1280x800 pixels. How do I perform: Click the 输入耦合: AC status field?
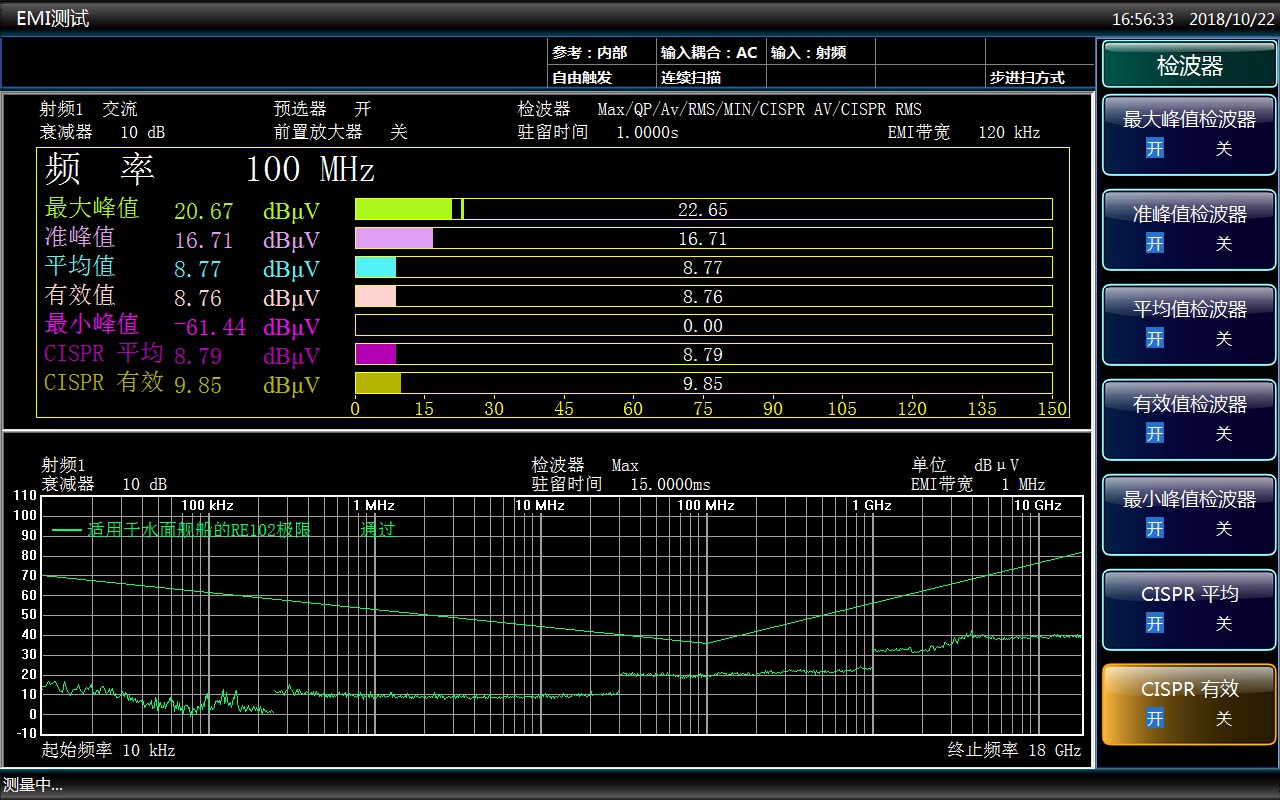(x=709, y=52)
